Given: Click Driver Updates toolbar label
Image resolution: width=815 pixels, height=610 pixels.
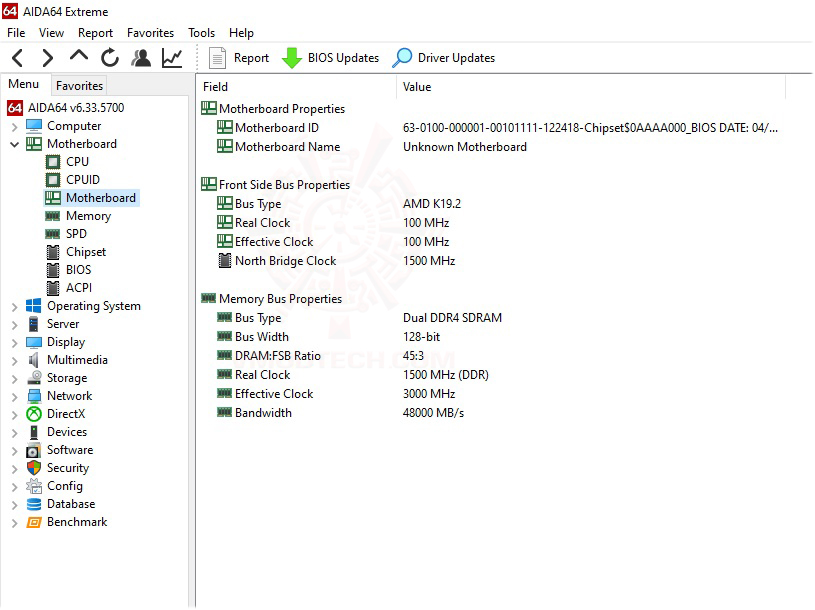Looking at the screenshot, I should pos(456,58).
